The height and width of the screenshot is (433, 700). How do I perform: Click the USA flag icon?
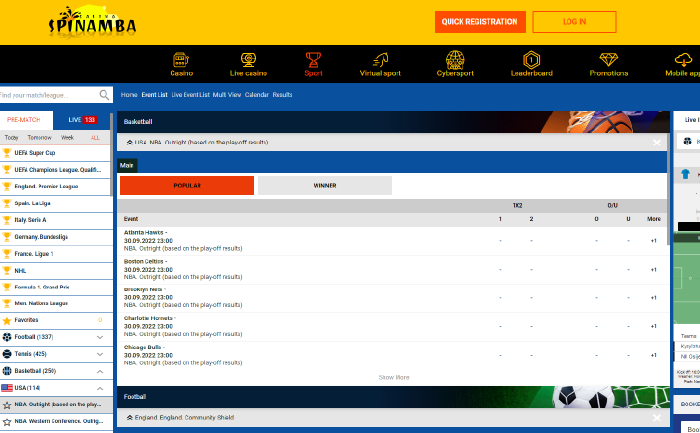pos(7,388)
